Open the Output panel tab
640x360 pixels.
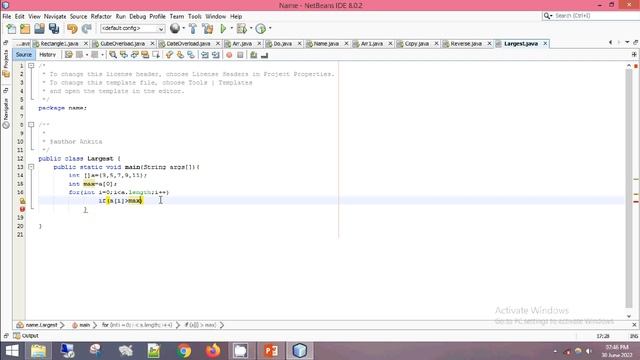tap(26, 336)
